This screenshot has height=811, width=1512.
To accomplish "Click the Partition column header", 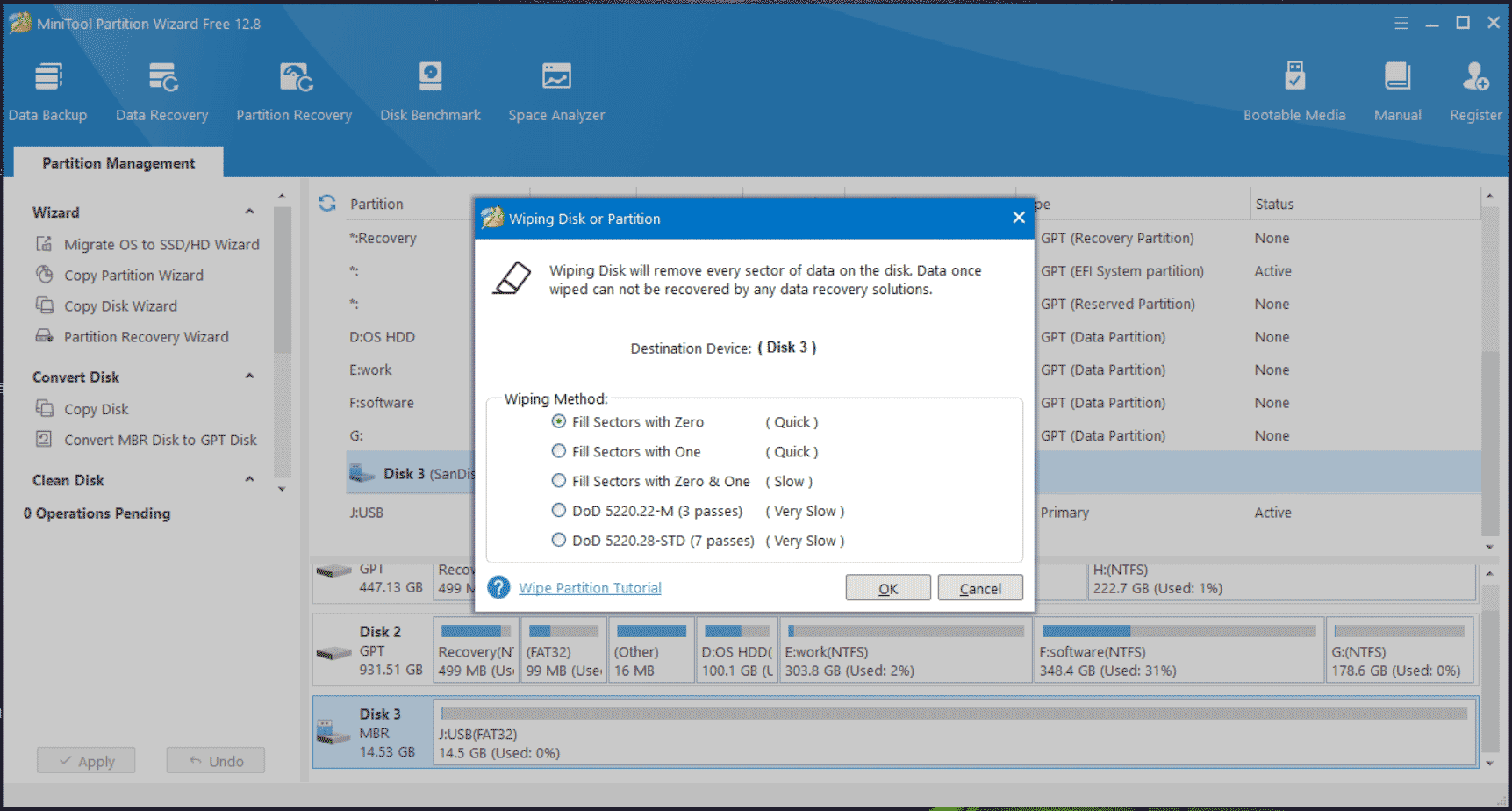I will [376, 204].
